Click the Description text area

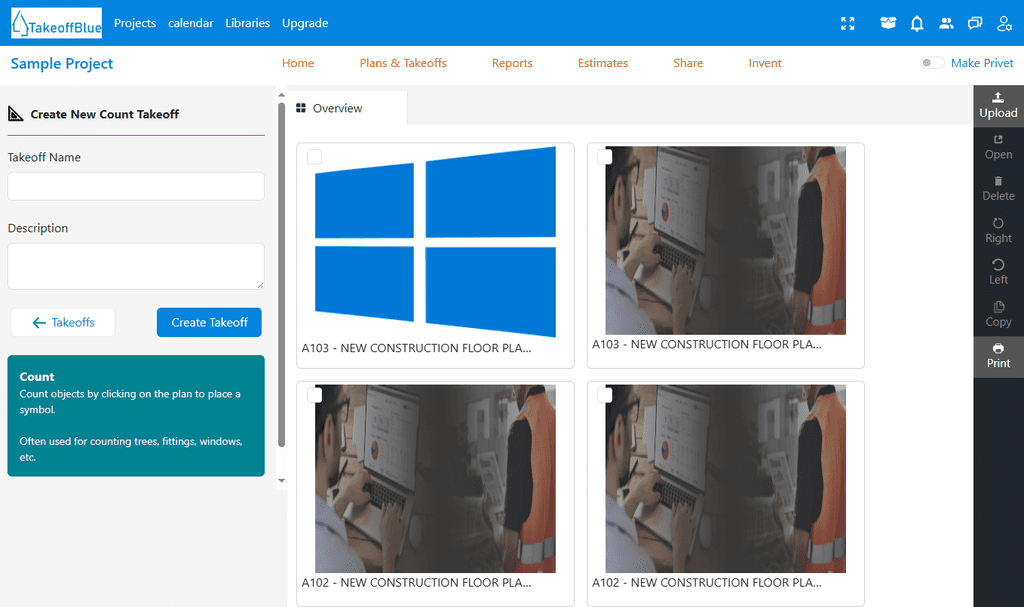[x=136, y=266]
